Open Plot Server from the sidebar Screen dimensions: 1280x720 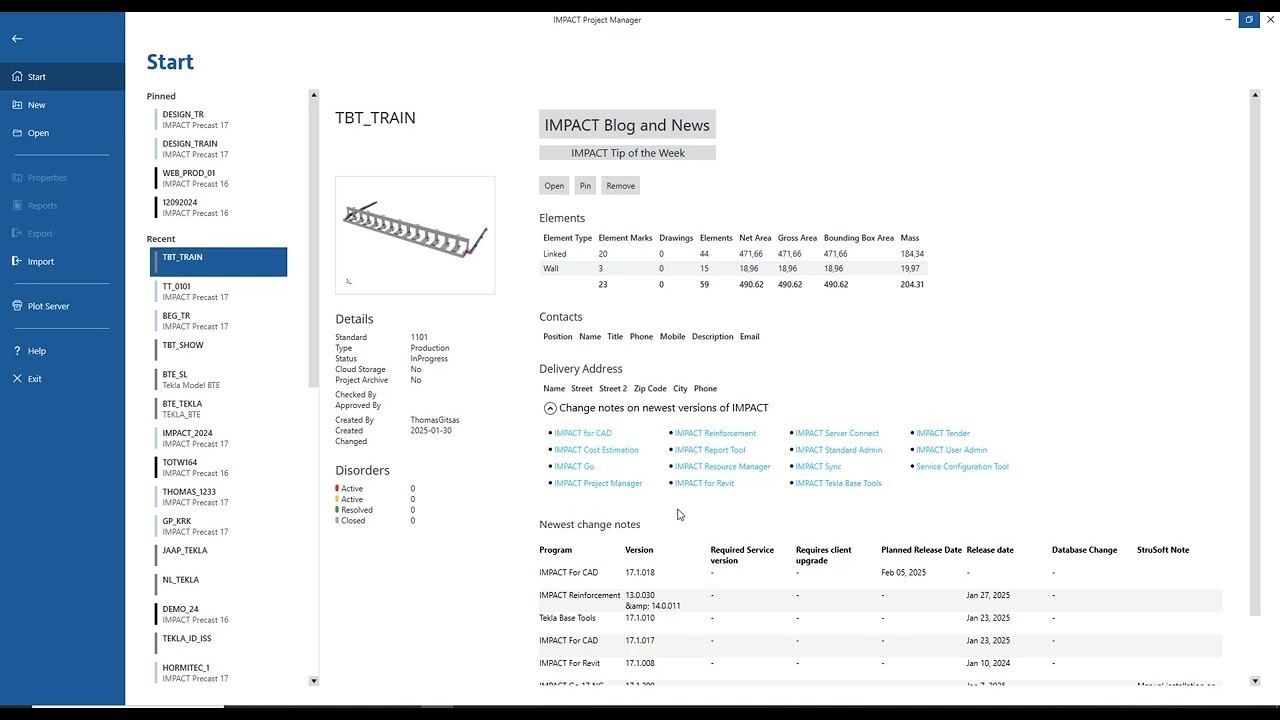pyautogui.click(x=62, y=306)
